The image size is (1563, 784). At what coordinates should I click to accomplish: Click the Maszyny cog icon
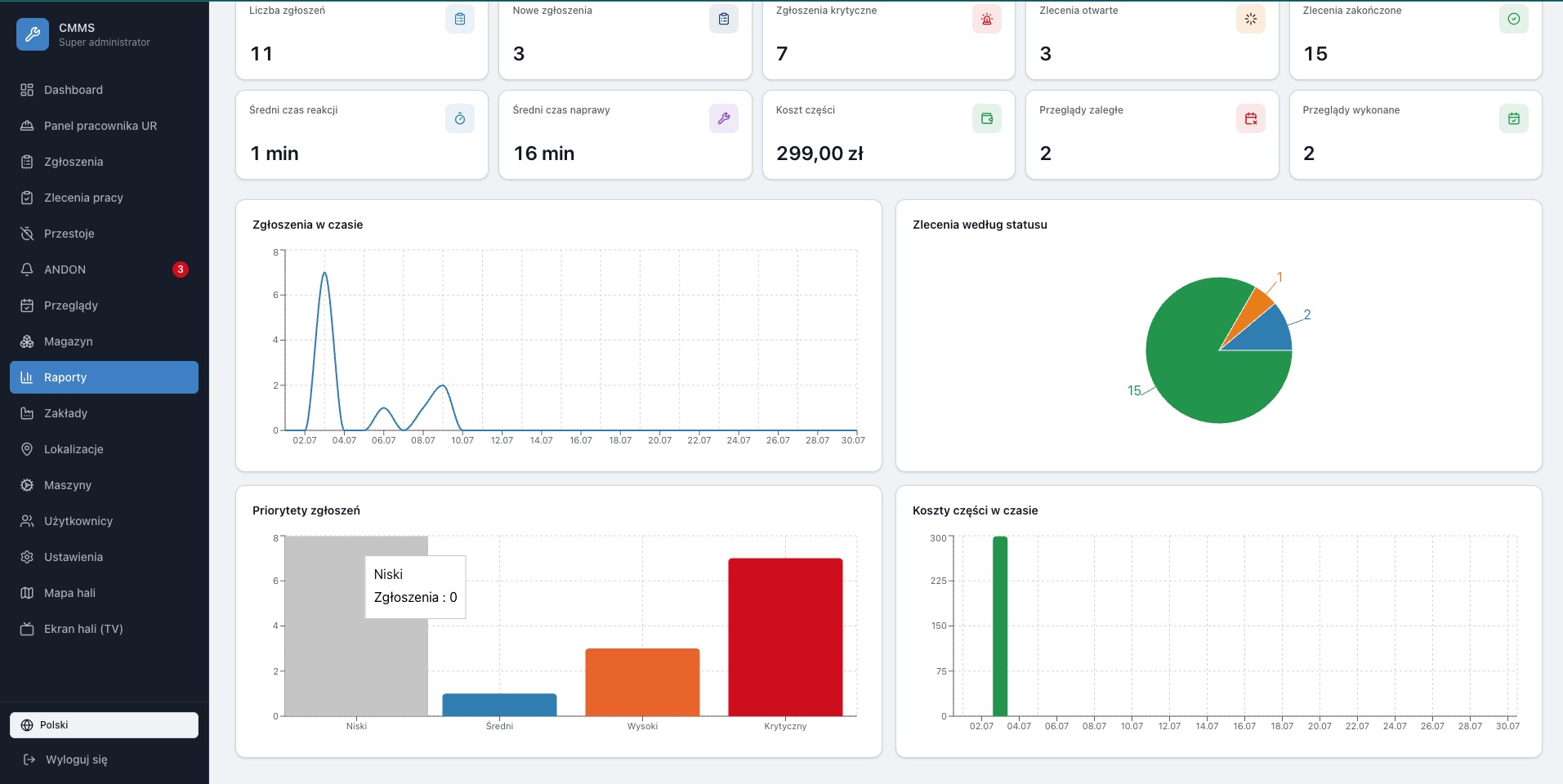(27, 485)
